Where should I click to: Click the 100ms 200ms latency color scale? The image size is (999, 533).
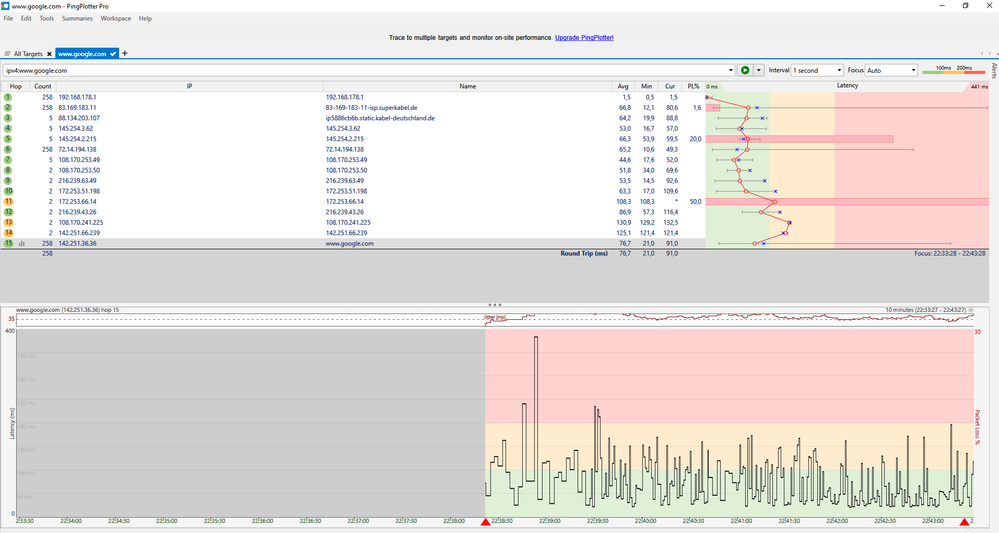pyautogui.click(x=954, y=70)
